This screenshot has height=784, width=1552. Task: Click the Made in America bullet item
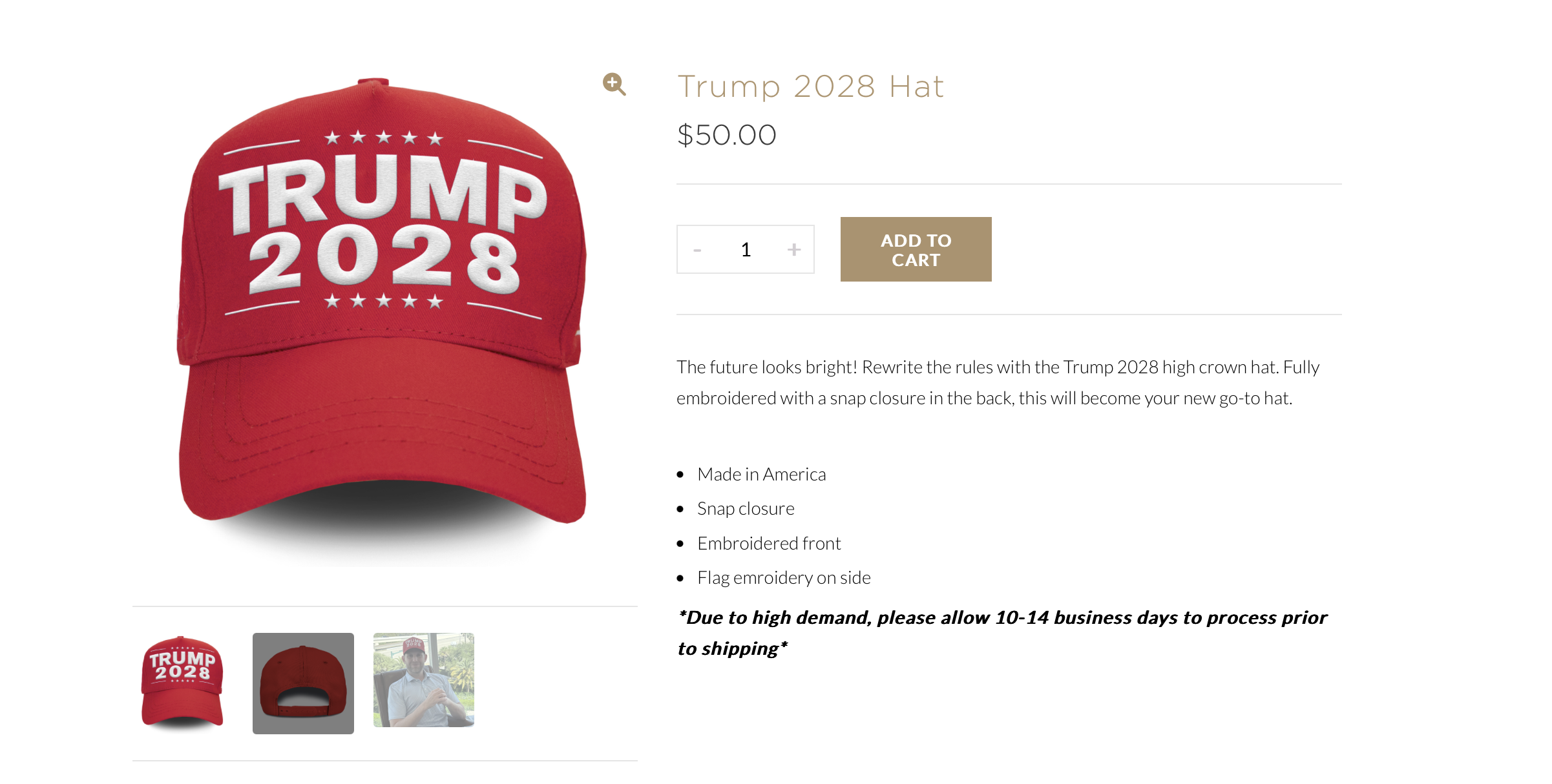(x=761, y=474)
